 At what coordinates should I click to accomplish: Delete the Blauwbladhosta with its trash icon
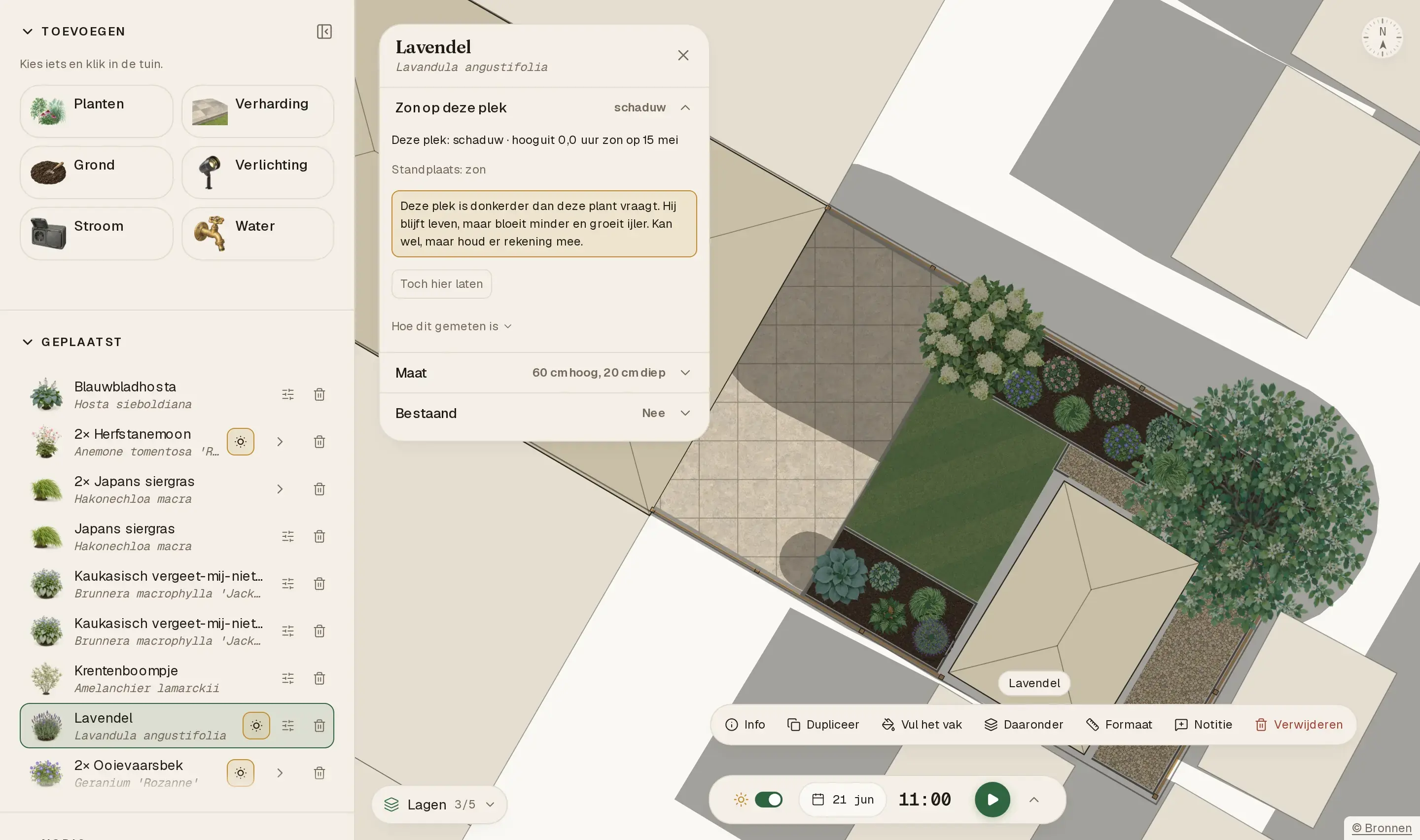[x=319, y=394]
